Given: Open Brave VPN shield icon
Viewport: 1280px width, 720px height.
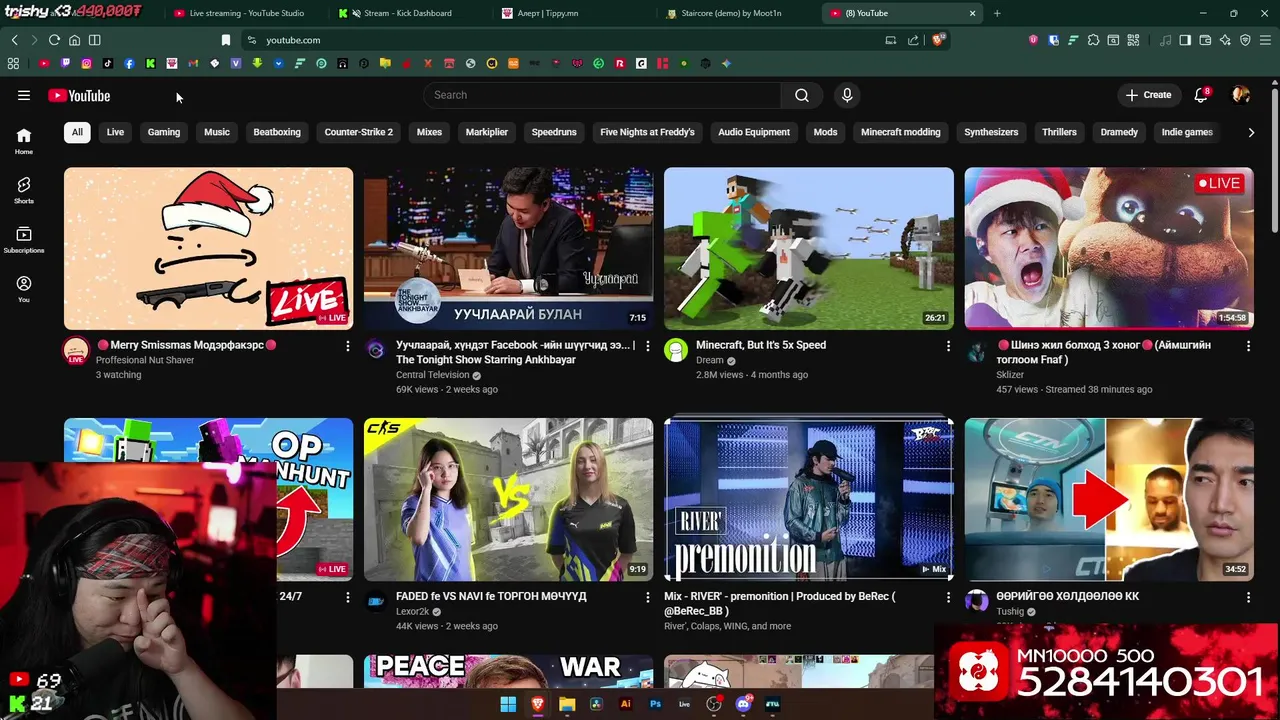Looking at the screenshot, I should [x=1245, y=40].
